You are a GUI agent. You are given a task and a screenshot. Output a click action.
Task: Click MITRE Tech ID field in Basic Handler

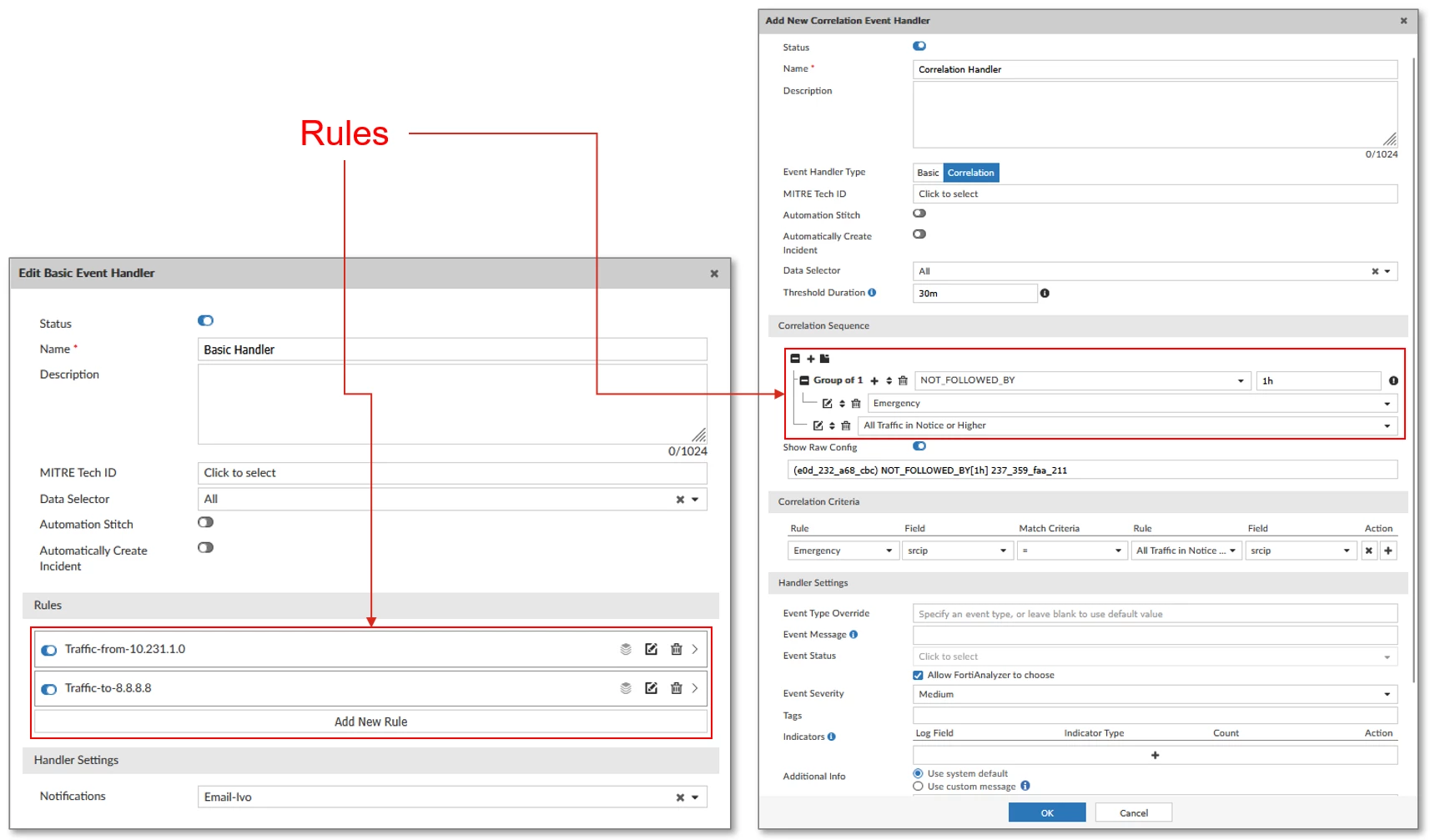point(452,473)
